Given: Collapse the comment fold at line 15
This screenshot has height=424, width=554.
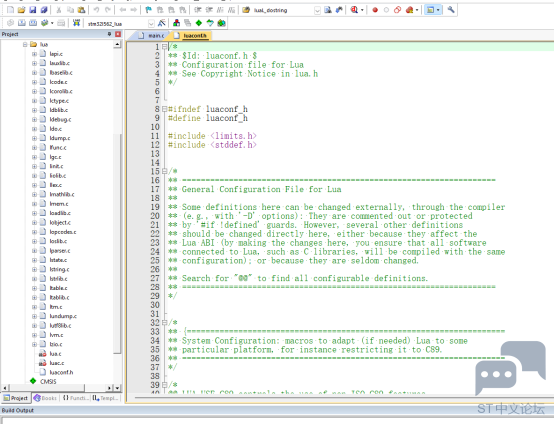Looking at the screenshot, I should (x=164, y=171).
